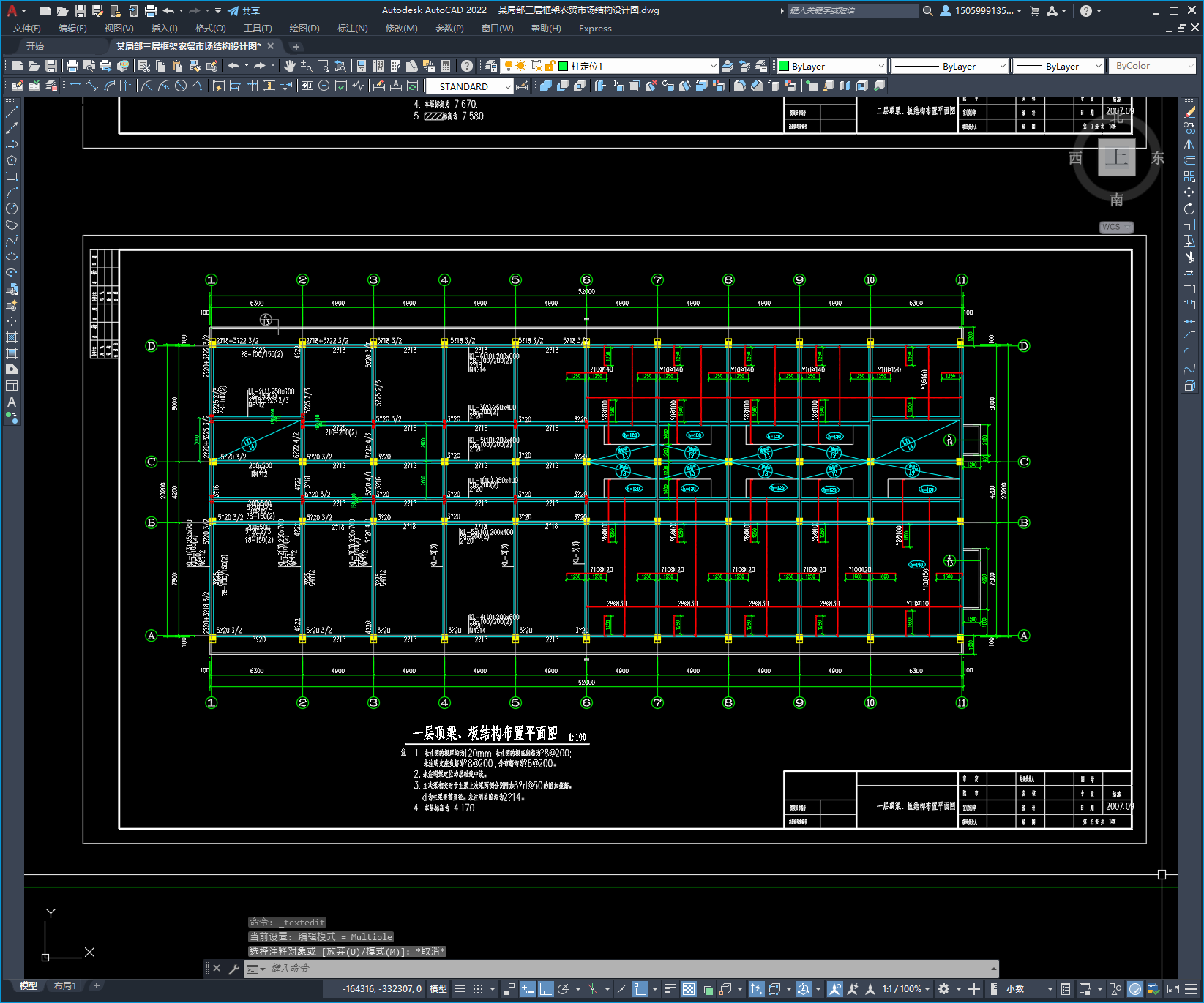Viewport: 1204px width, 1003px height.
Task: Toggle Snap mode in status bar
Action: (x=478, y=989)
